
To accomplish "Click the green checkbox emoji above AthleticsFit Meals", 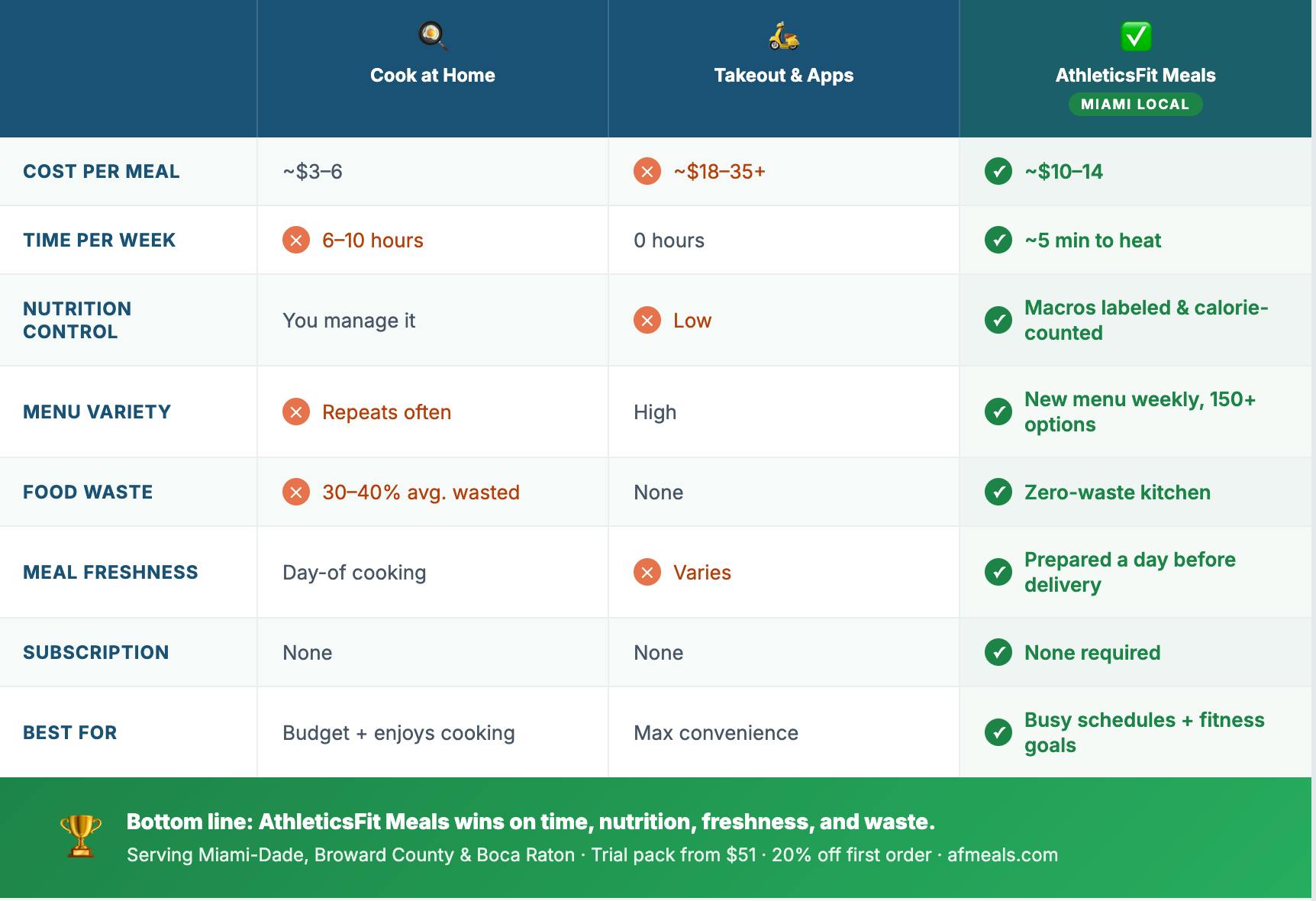I will [1135, 35].
